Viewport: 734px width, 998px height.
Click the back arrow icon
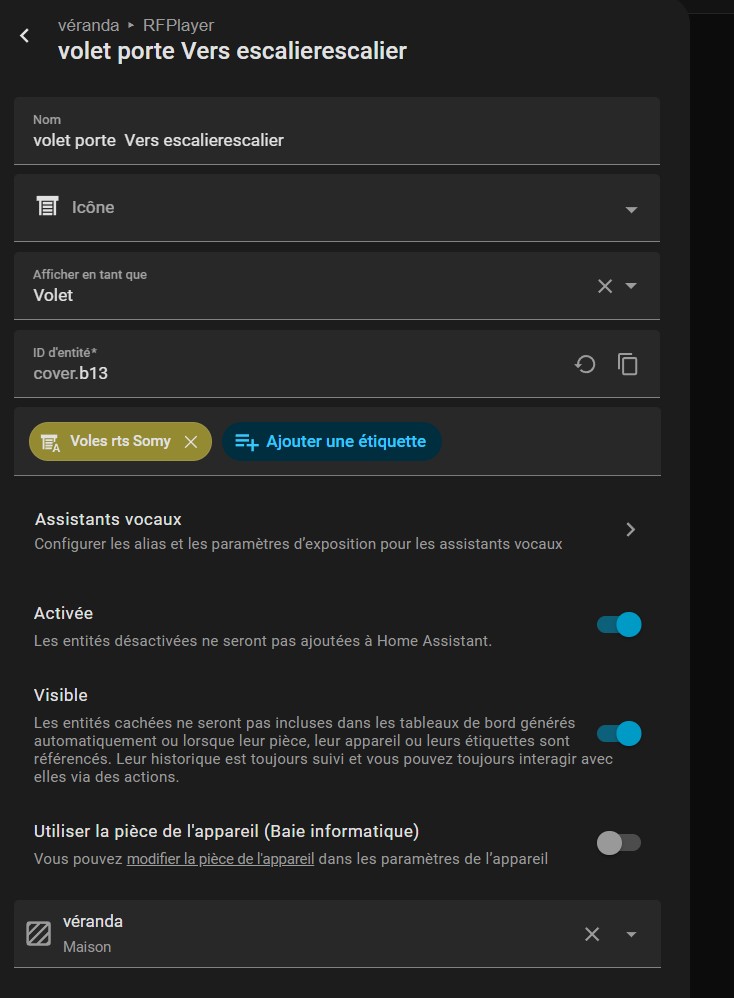click(x=25, y=36)
